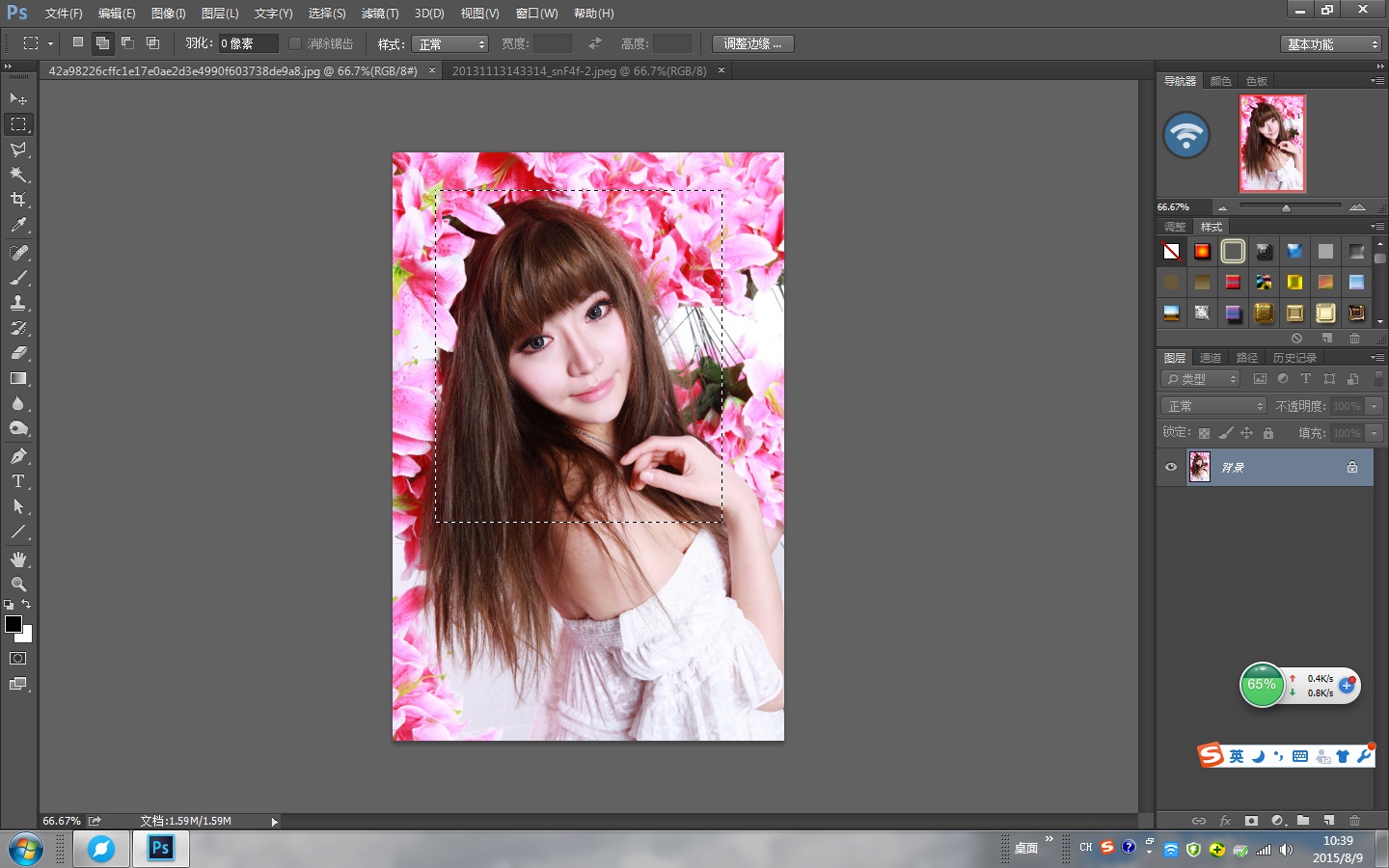1389x868 pixels.
Task: Switch to the 通道 channels tab
Action: (1211, 358)
